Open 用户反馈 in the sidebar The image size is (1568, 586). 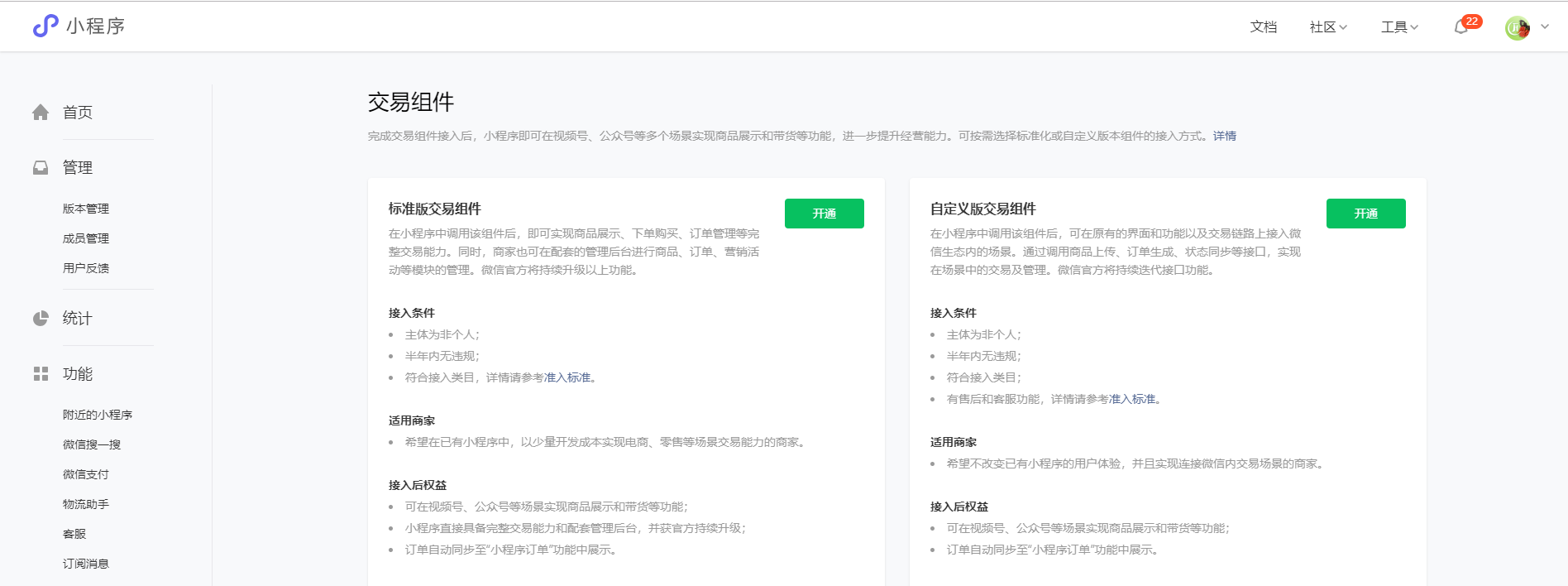tap(86, 268)
